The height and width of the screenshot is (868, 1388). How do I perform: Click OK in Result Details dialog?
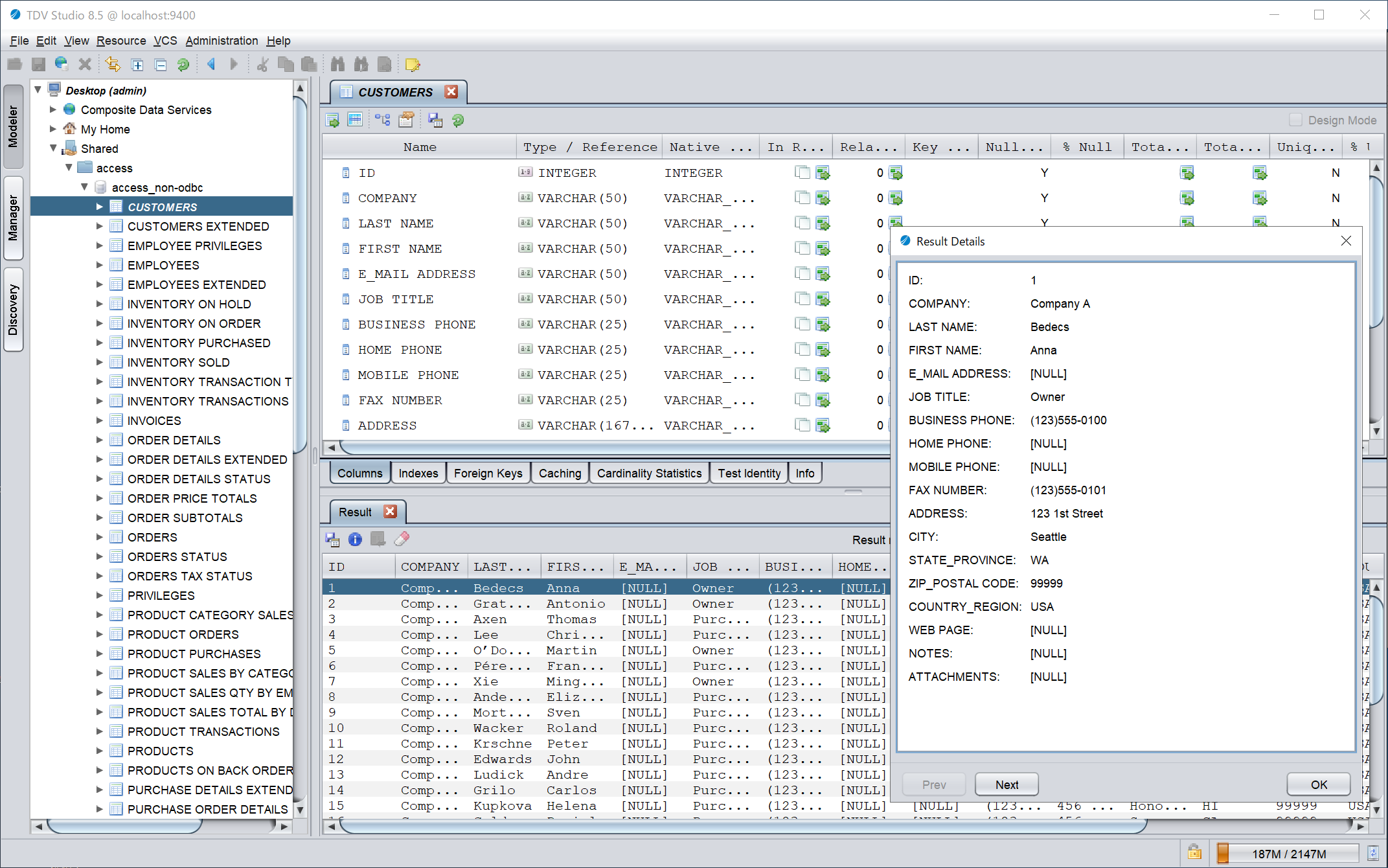pyautogui.click(x=1319, y=784)
